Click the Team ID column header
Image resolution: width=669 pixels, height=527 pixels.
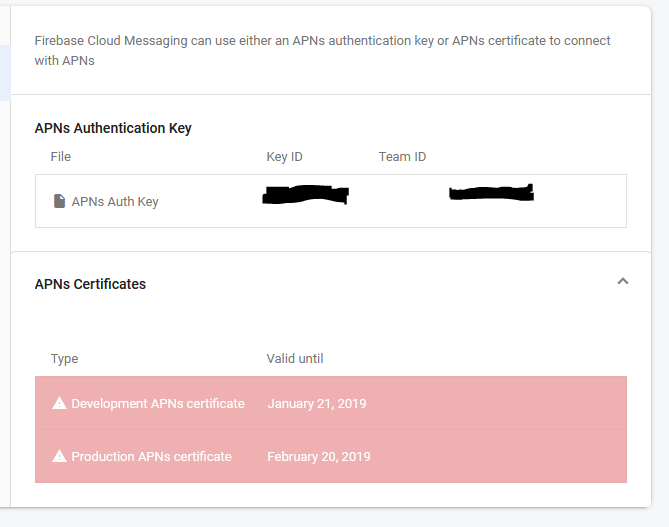point(402,157)
